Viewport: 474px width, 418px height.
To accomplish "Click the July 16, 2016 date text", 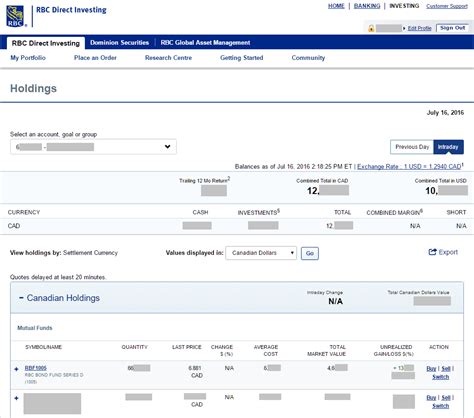I will coord(445,113).
